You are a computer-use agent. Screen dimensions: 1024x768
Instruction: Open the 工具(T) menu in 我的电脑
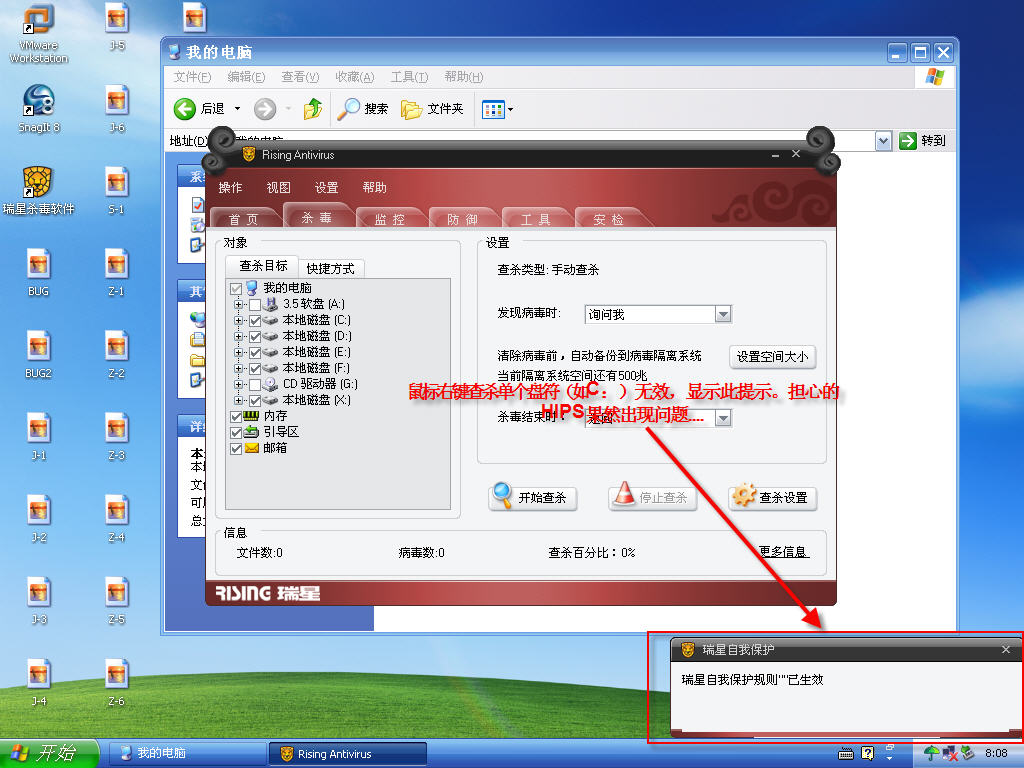coord(409,77)
